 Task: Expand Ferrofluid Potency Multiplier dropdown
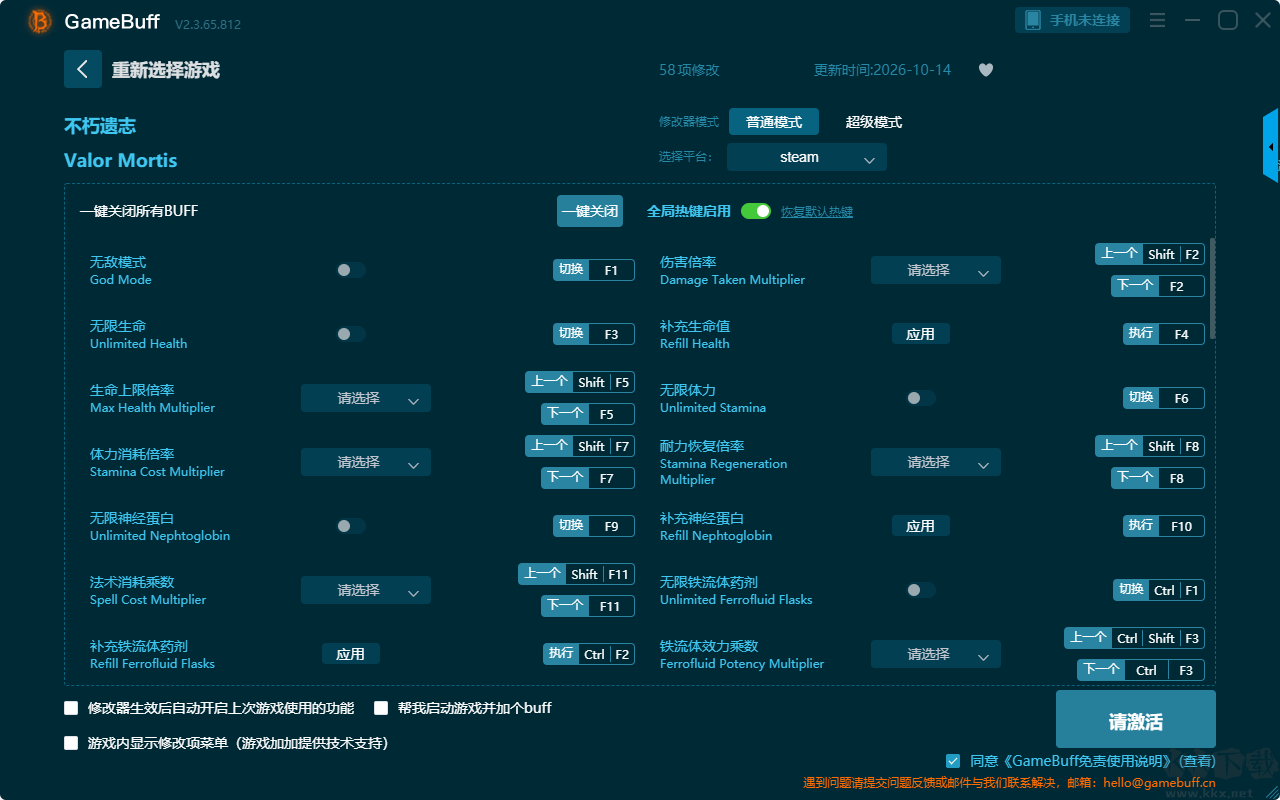point(936,654)
